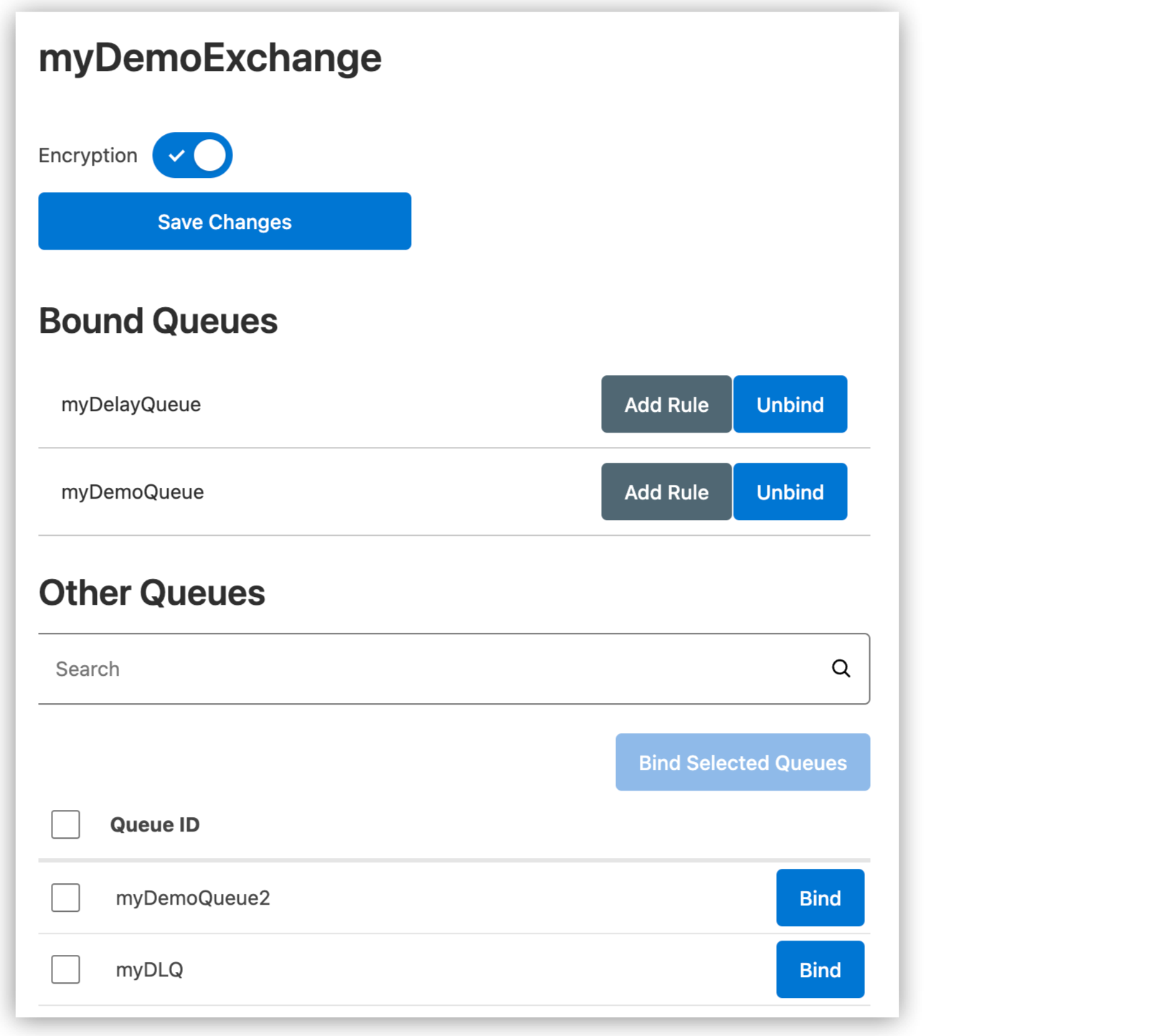Click the myDemoExchange page title
Image resolution: width=1162 pixels, height=1036 pixels.
click(209, 57)
